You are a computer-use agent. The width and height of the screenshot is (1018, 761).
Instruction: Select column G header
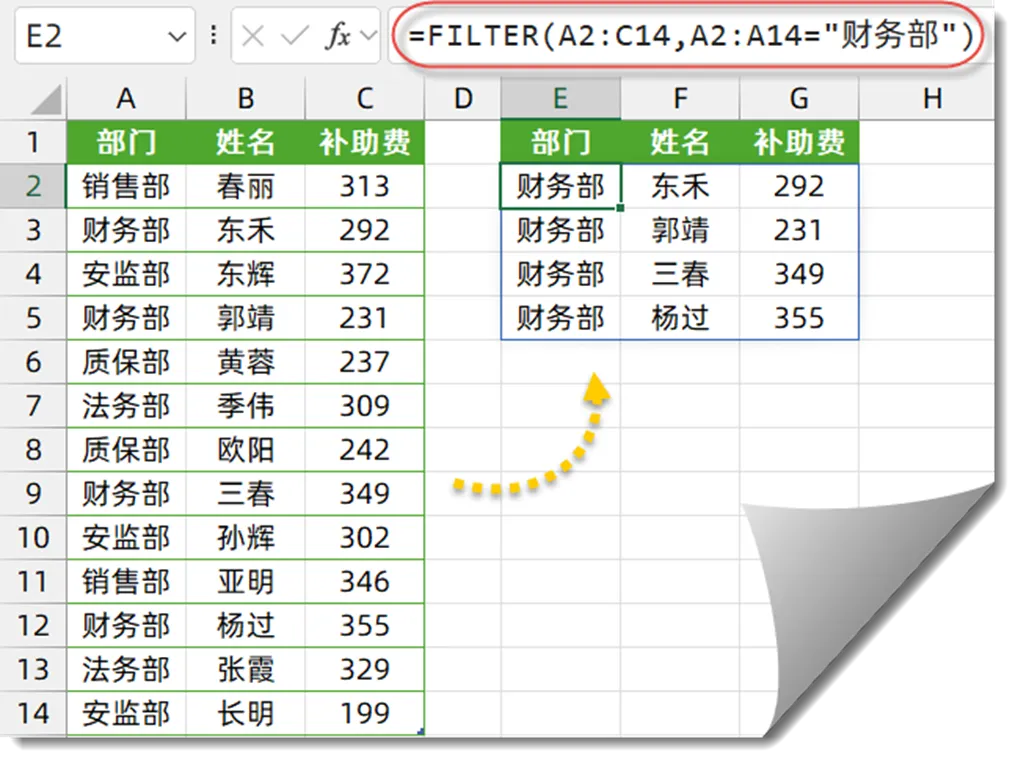(x=799, y=99)
